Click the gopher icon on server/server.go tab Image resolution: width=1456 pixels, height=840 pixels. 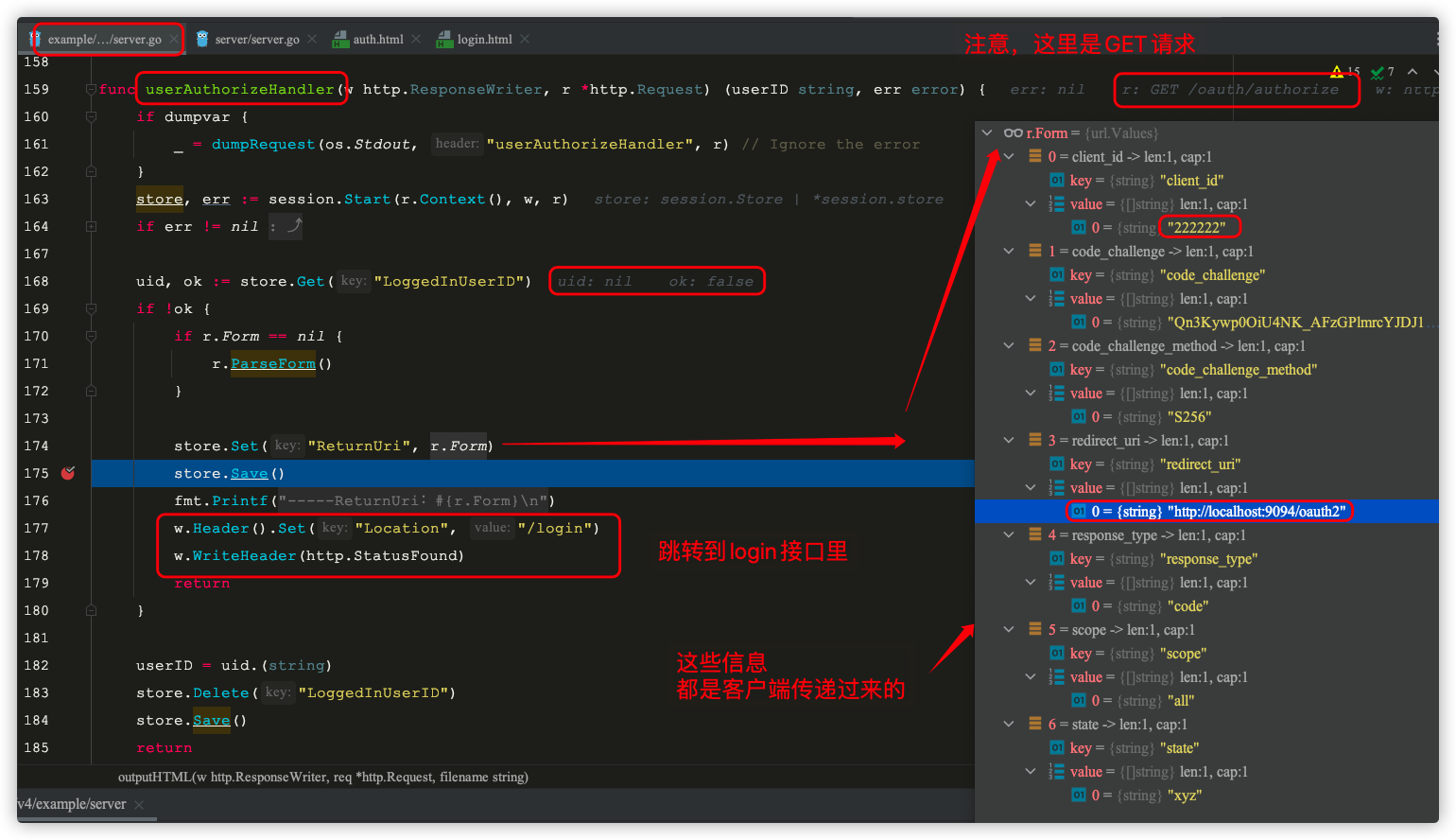pos(202,39)
